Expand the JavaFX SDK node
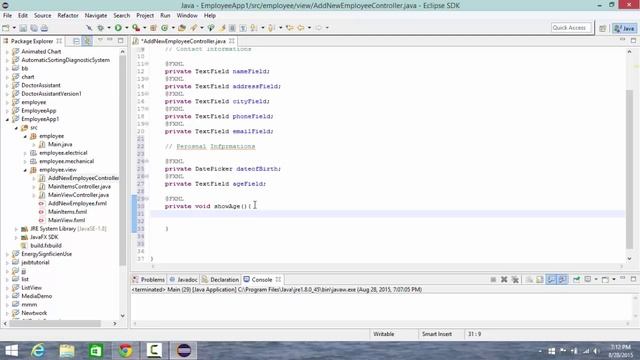Image resolution: width=640 pixels, height=360 pixels. pyautogui.click(x=16, y=237)
